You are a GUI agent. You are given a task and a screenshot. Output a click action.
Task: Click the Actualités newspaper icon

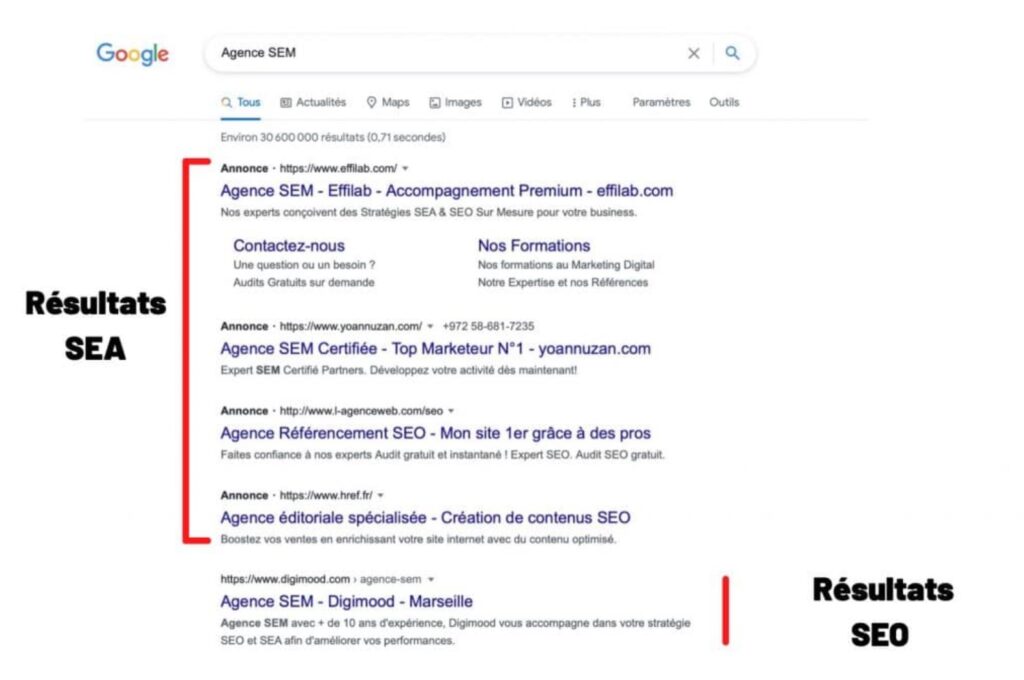[286, 103]
